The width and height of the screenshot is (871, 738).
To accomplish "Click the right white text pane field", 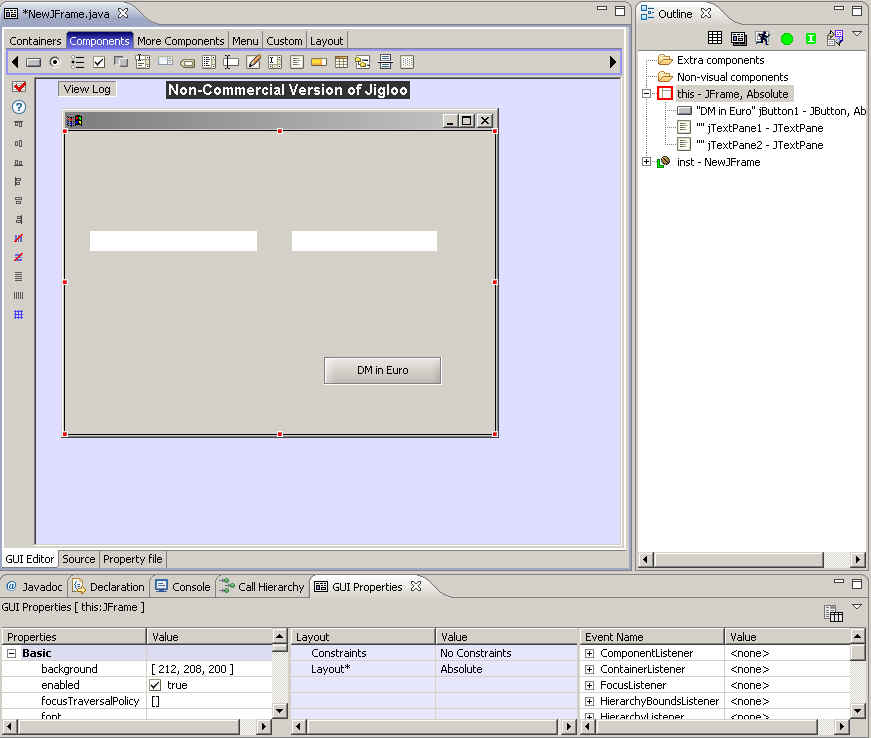I will point(364,241).
